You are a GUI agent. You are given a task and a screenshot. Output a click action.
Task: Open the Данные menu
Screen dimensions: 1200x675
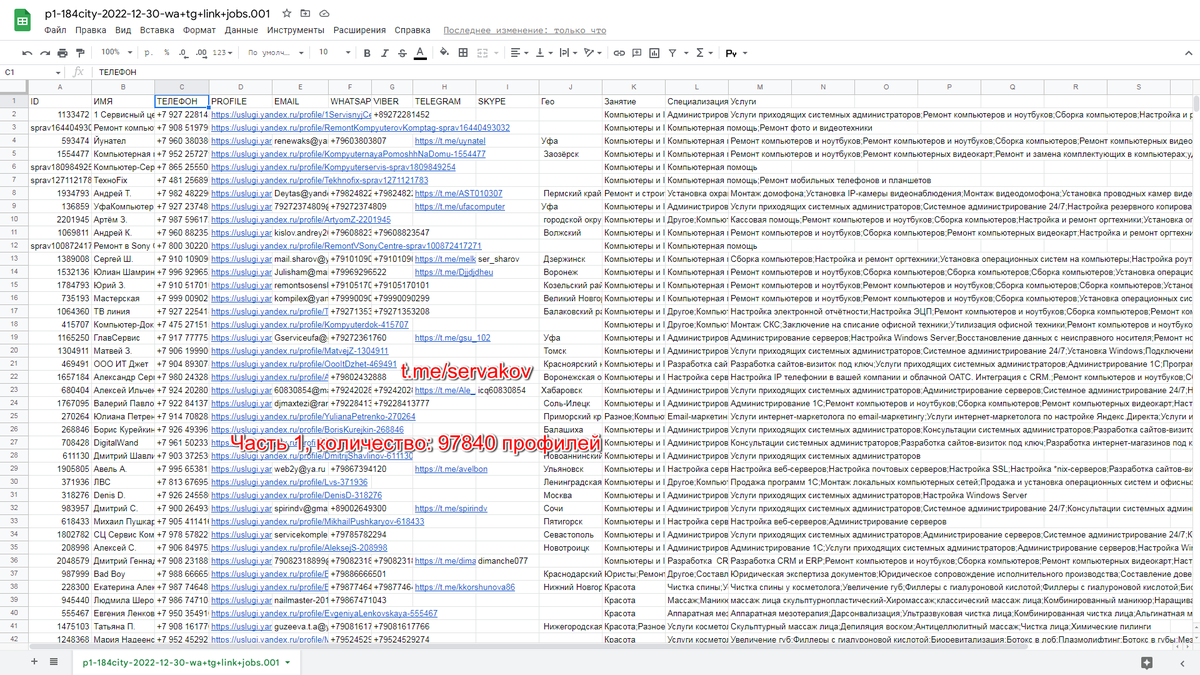point(241,30)
